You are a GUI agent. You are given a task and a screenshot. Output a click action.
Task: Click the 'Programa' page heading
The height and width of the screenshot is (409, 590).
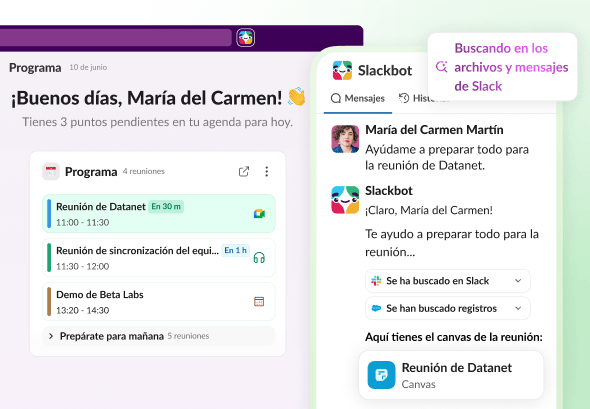(35, 68)
